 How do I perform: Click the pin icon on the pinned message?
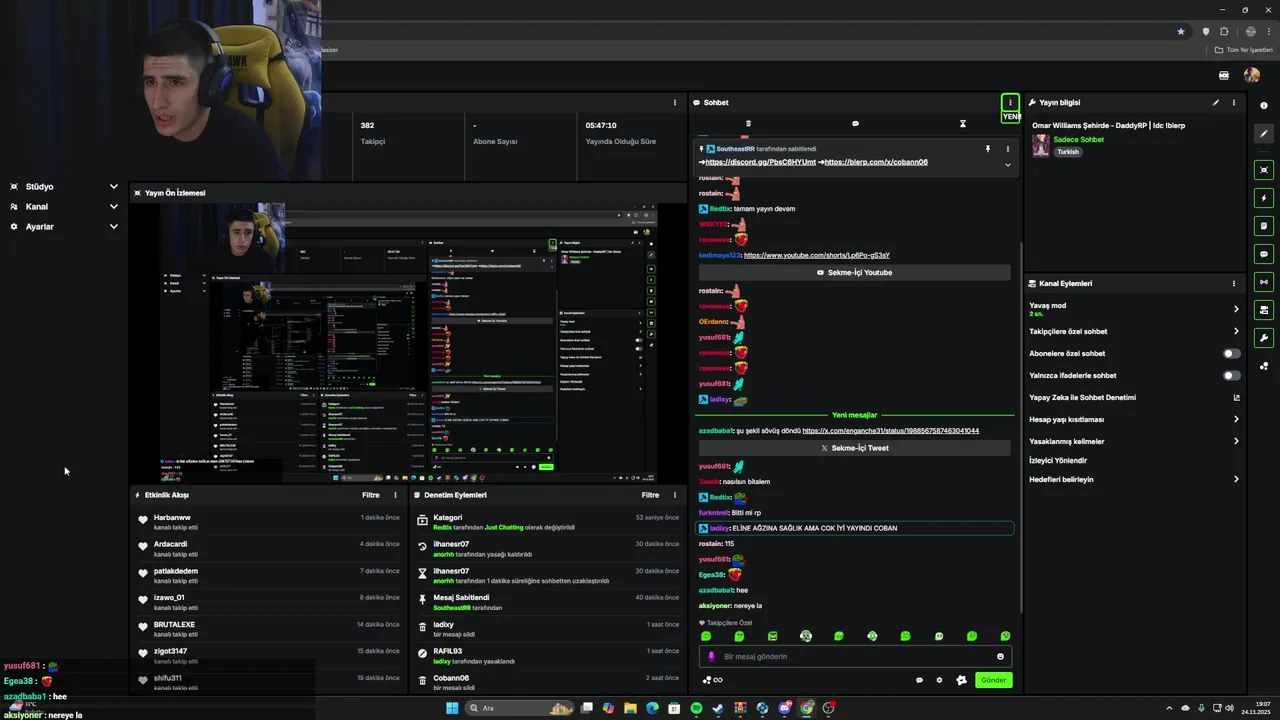tap(987, 149)
